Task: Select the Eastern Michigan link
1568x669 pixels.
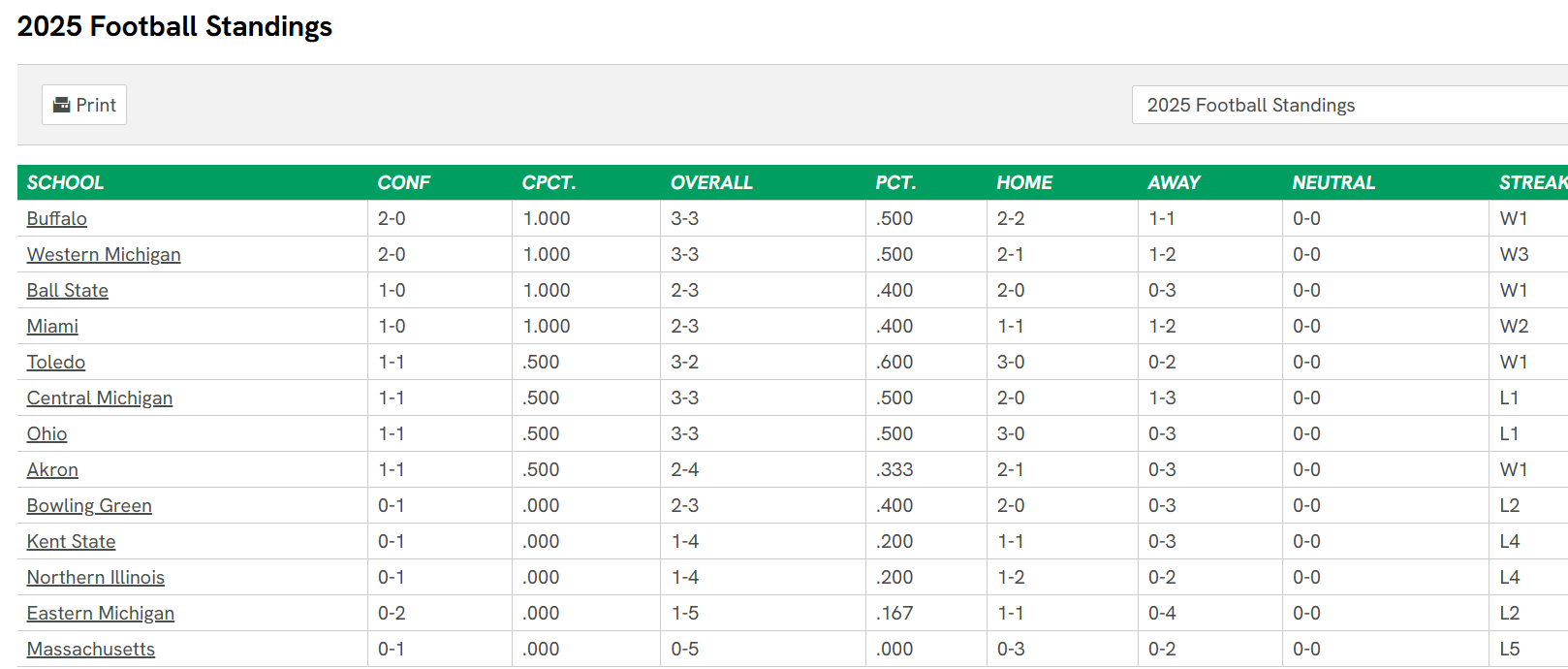Action: (101, 613)
